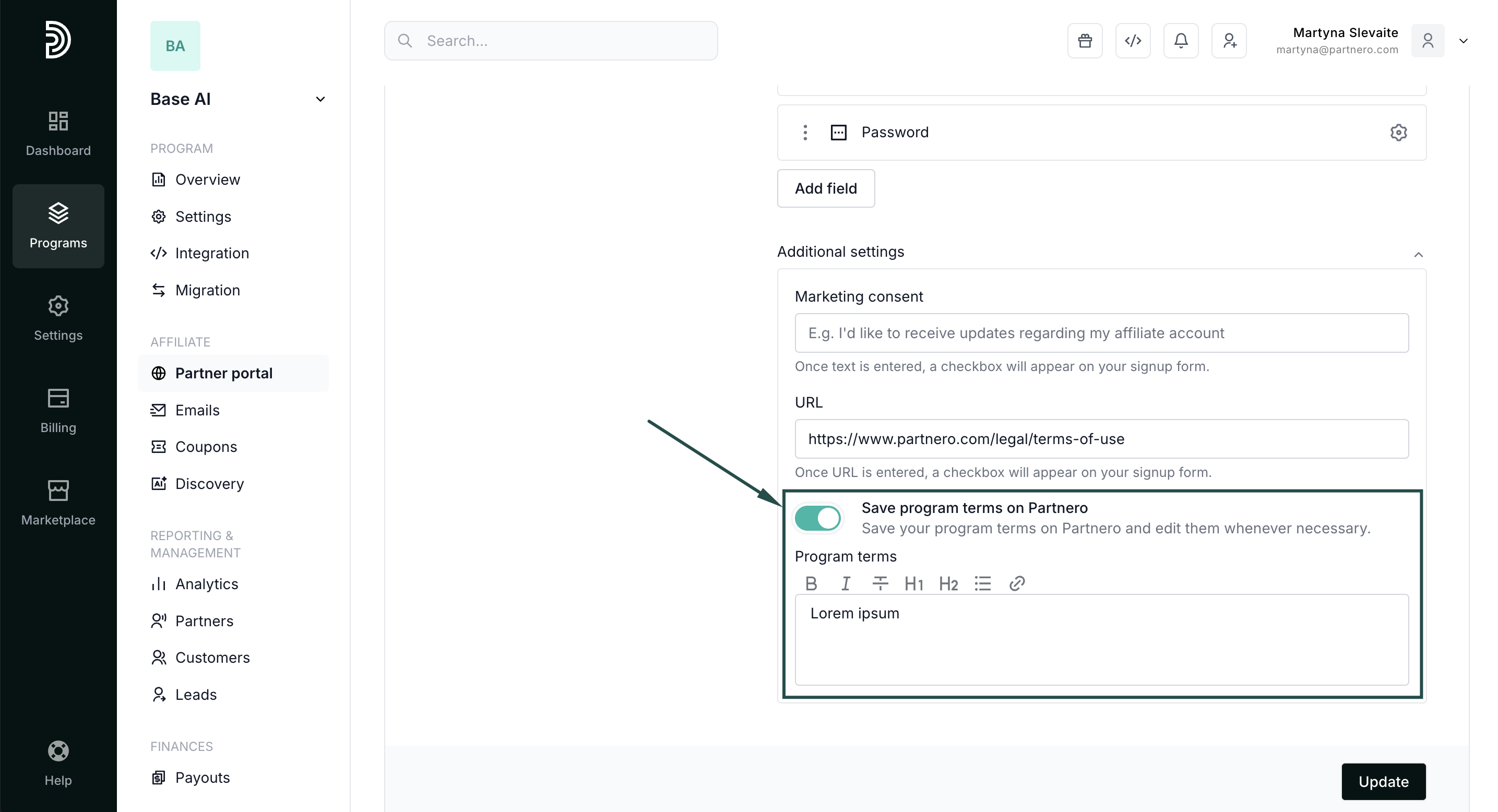Insert a bullet list in Program terms
Screen dimensions: 1498x812
point(983,583)
